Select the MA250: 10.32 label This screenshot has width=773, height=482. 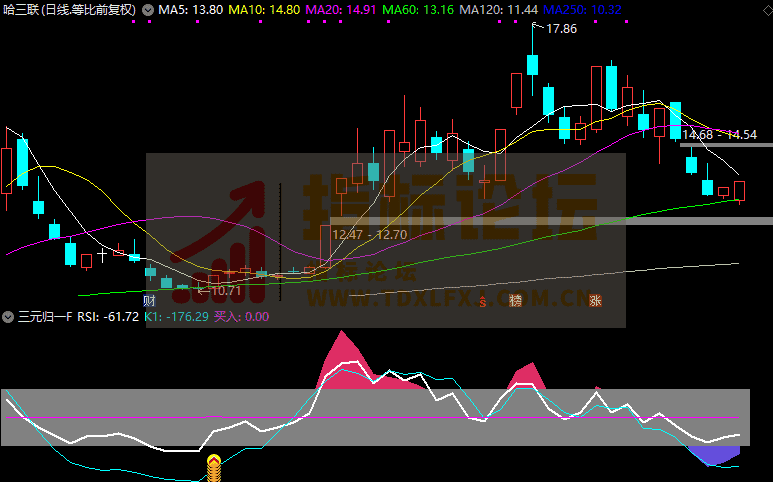(582, 10)
